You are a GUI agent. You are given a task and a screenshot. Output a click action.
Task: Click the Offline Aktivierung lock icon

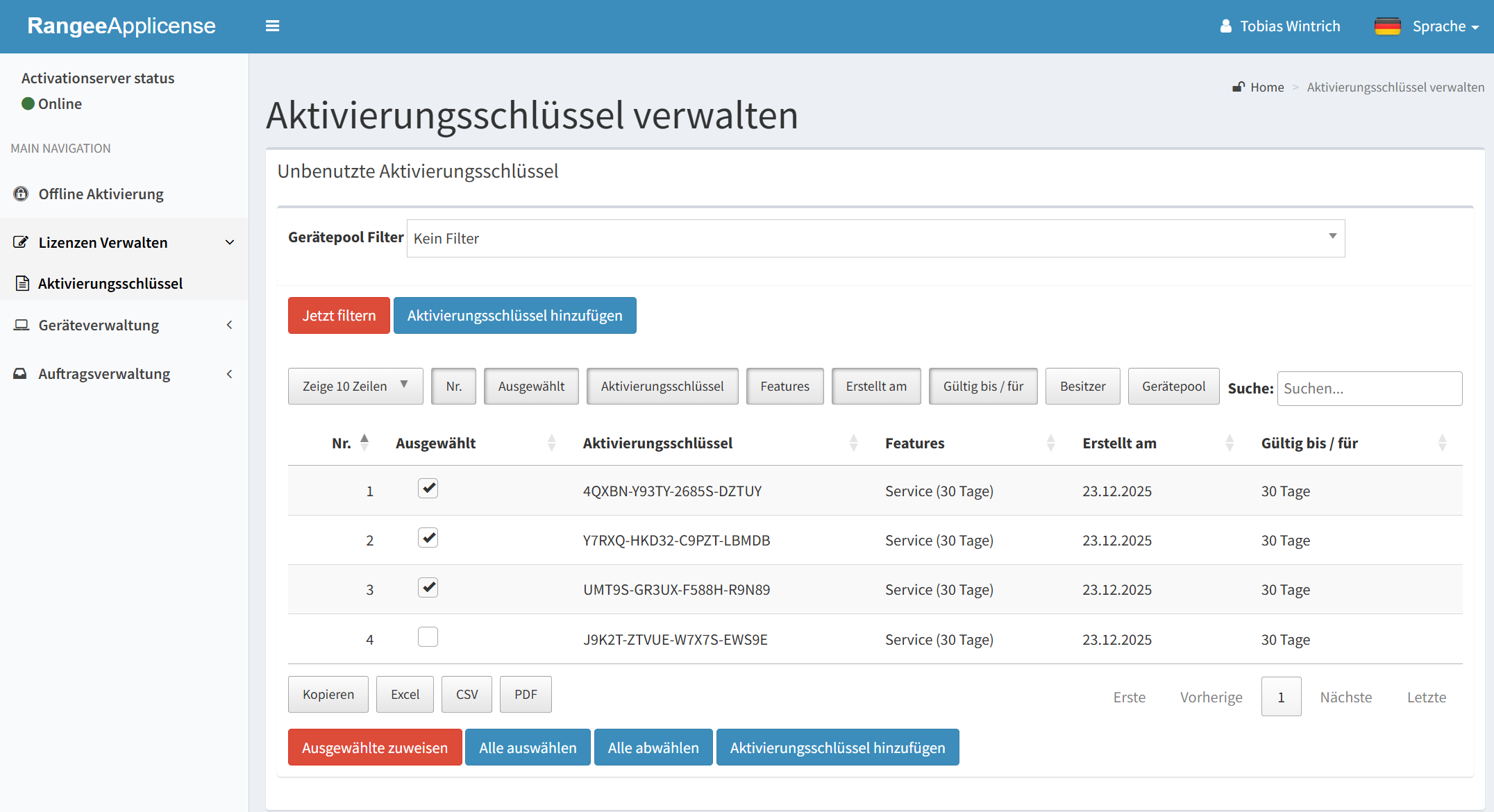[21, 194]
